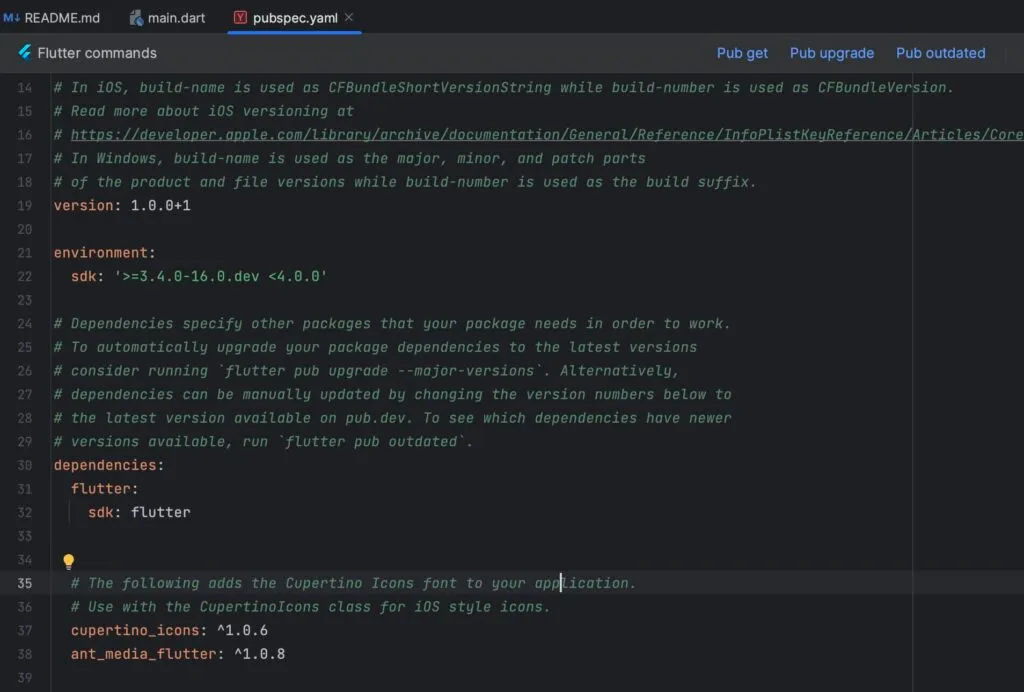Open the developer.apple.com documentation link

tap(547, 134)
